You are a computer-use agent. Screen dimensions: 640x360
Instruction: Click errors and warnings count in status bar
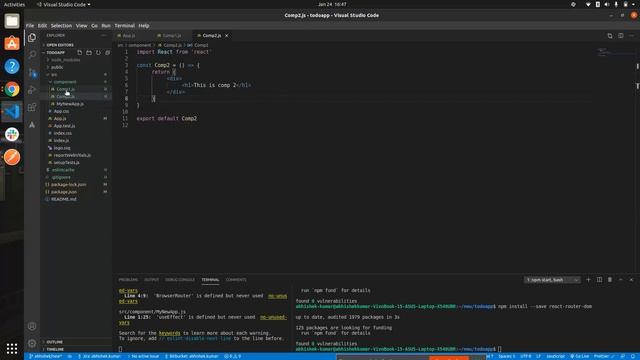tap(232, 356)
